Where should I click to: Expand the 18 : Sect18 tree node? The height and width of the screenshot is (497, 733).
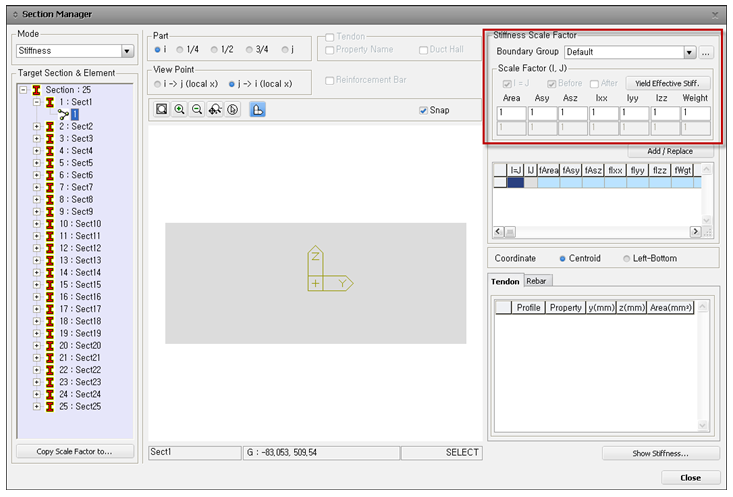(x=36, y=321)
